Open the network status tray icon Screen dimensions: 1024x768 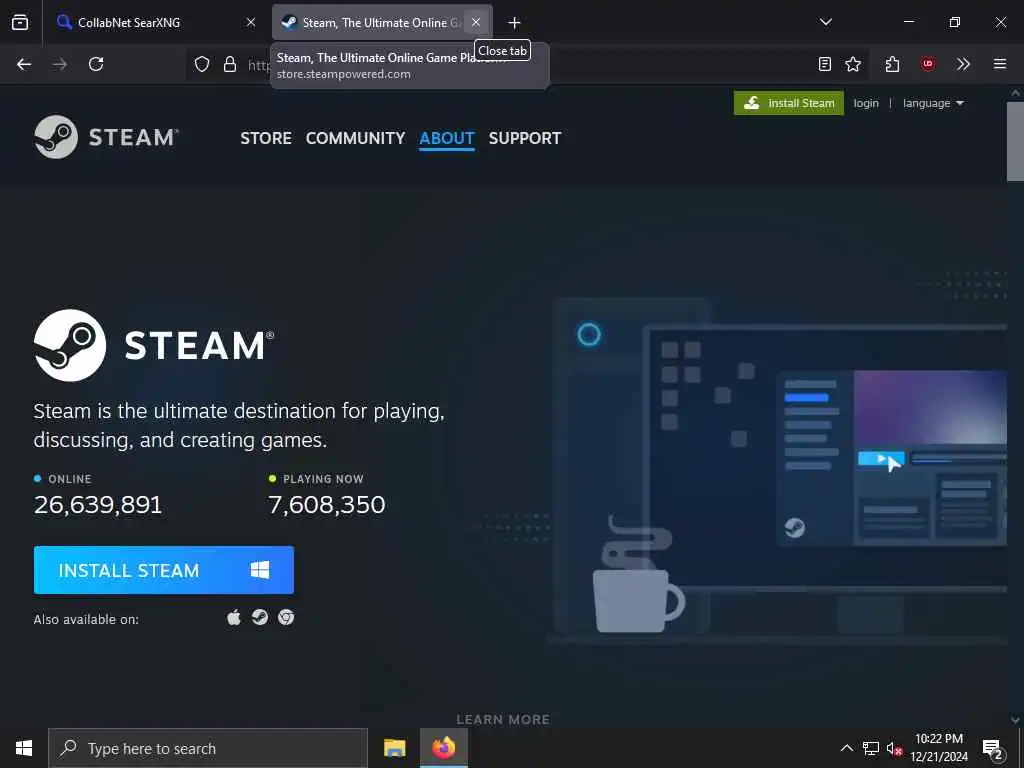[x=871, y=748]
